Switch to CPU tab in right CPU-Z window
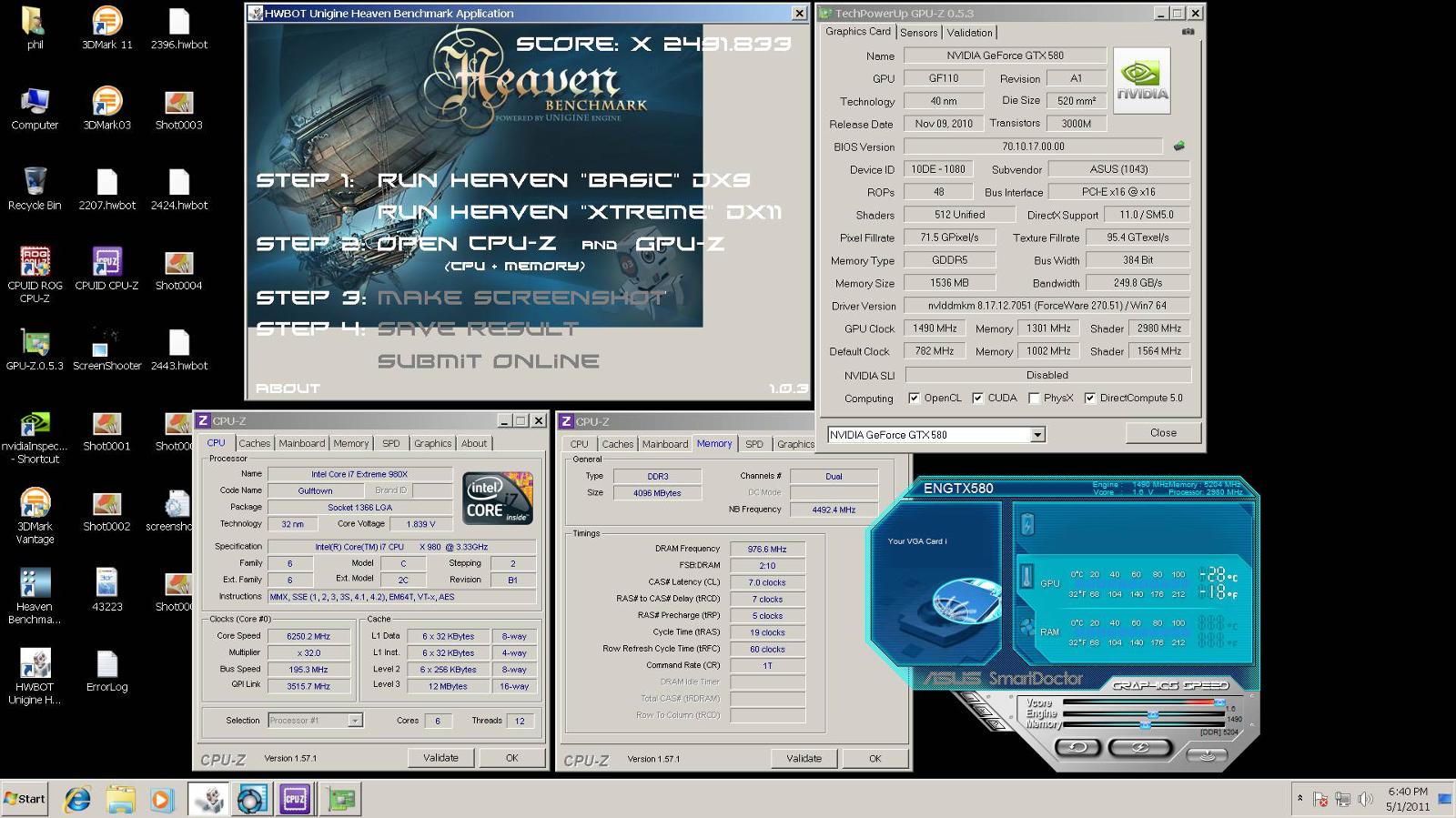This screenshot has height=818, width=1456. [579, 444]
